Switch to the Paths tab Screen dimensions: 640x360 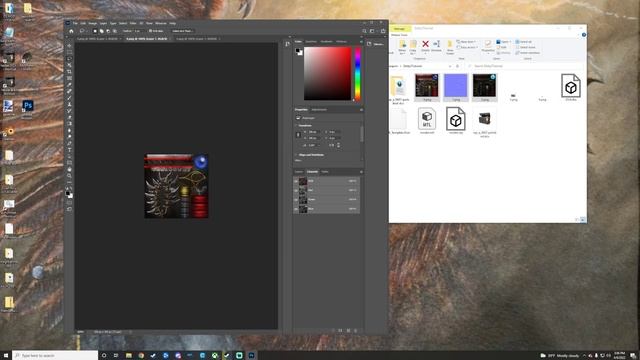point(325,172)
